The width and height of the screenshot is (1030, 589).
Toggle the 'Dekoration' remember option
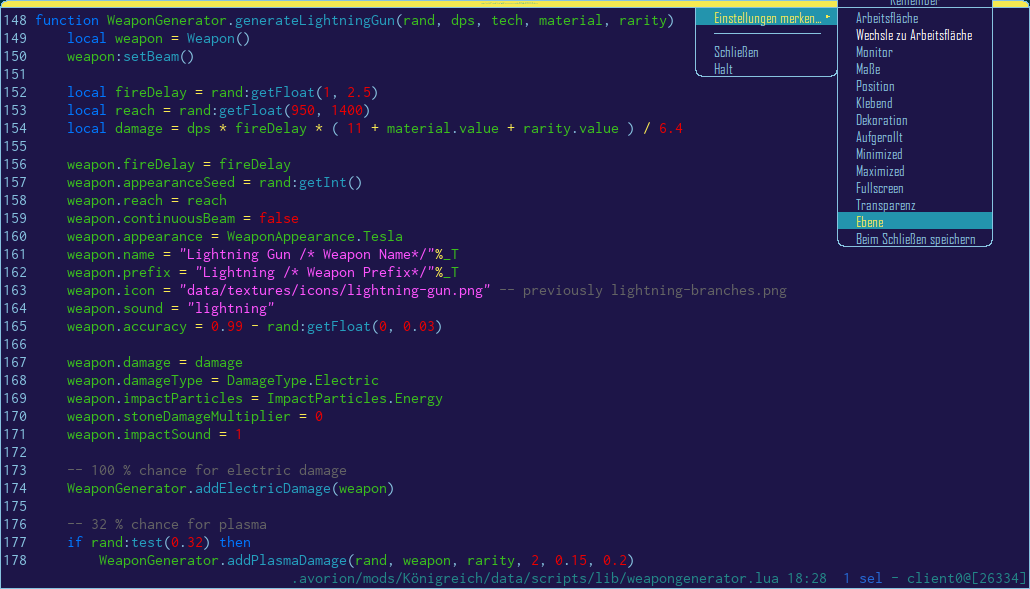point(882,120)
